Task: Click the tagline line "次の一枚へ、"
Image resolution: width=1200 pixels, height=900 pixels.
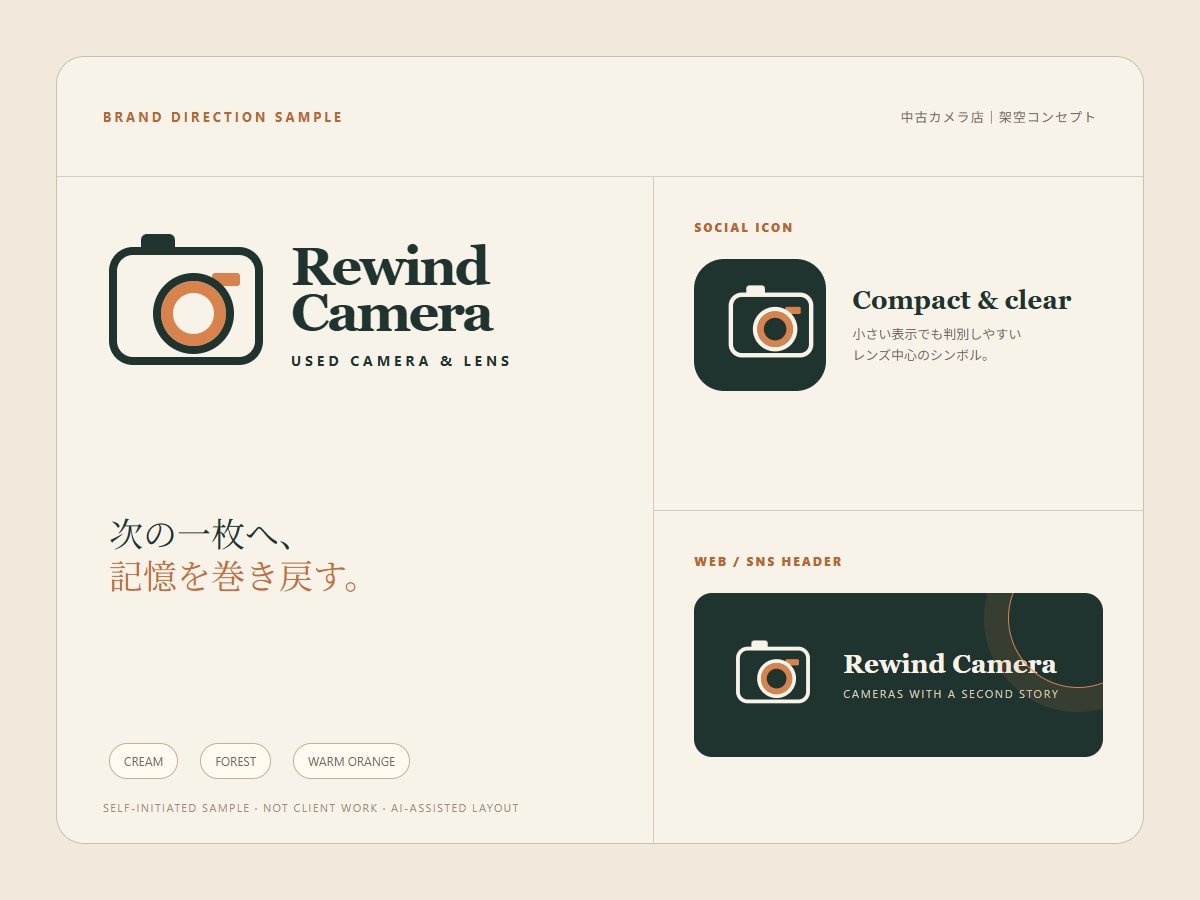Action: coord(201,533)
